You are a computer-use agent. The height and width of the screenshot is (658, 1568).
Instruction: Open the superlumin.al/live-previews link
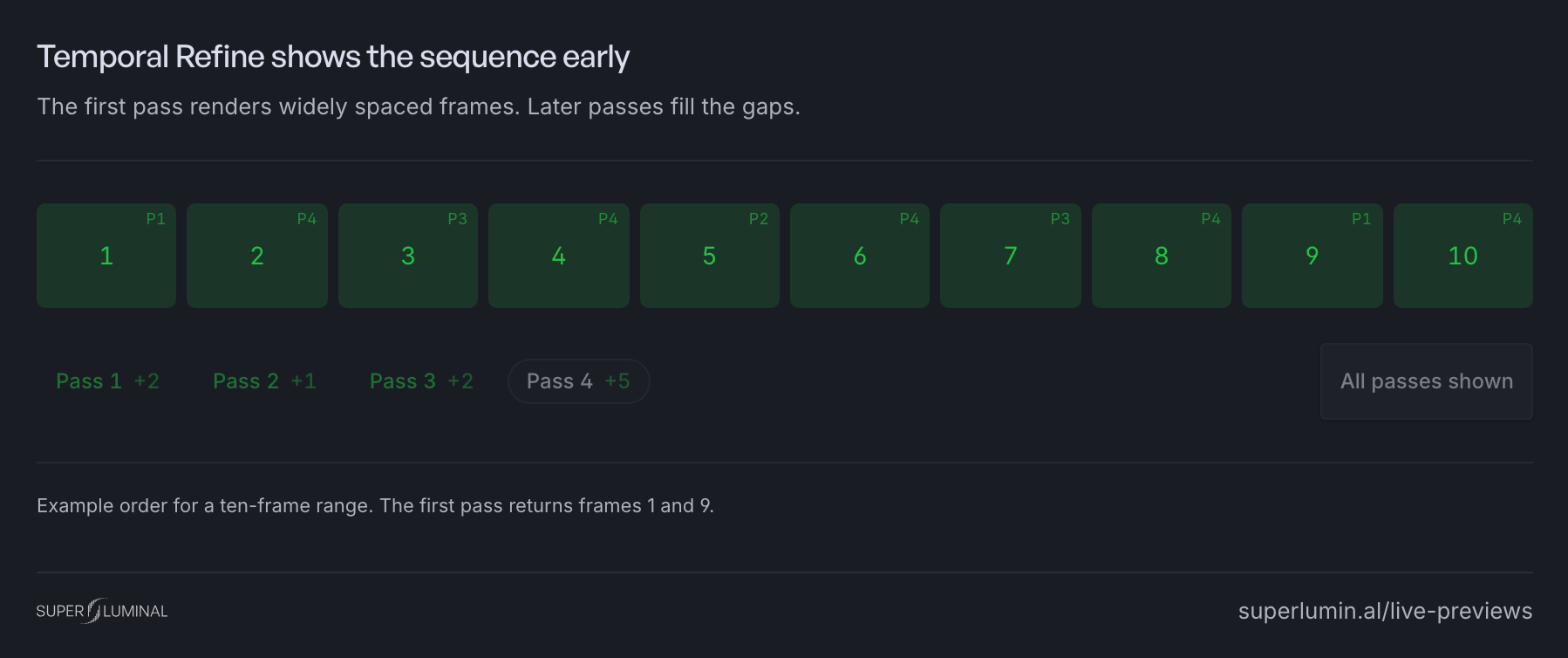click(x=1385, y=611)
